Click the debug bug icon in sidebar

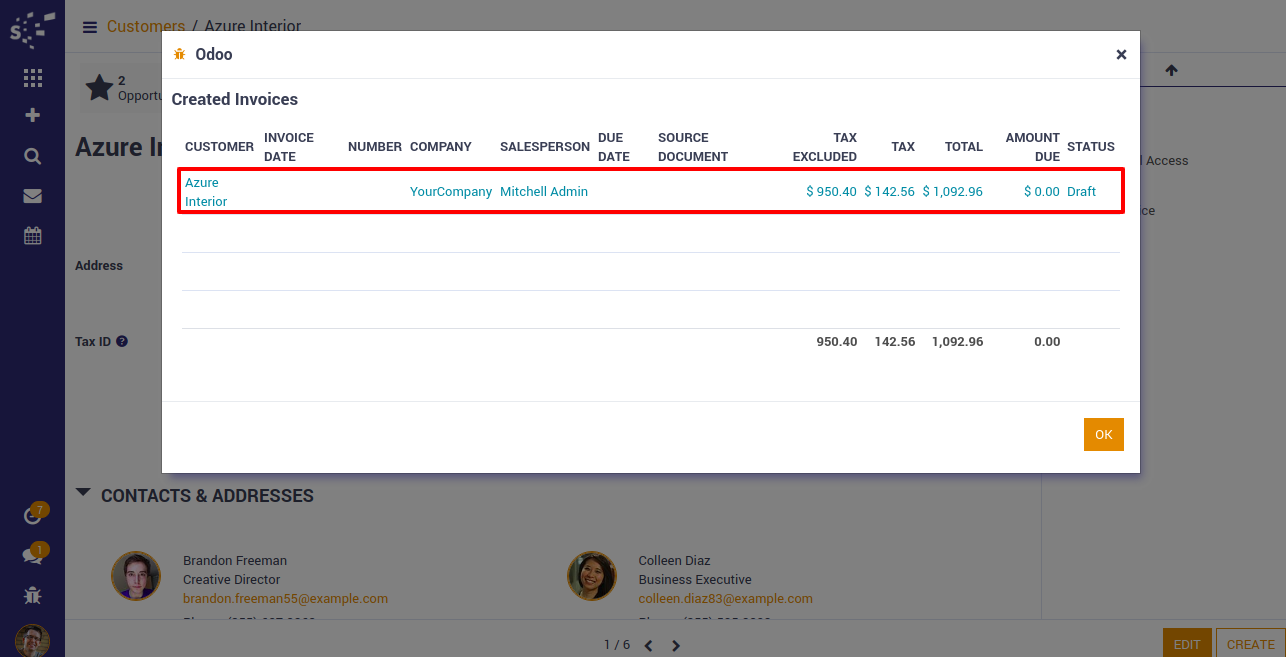[33, 595]
